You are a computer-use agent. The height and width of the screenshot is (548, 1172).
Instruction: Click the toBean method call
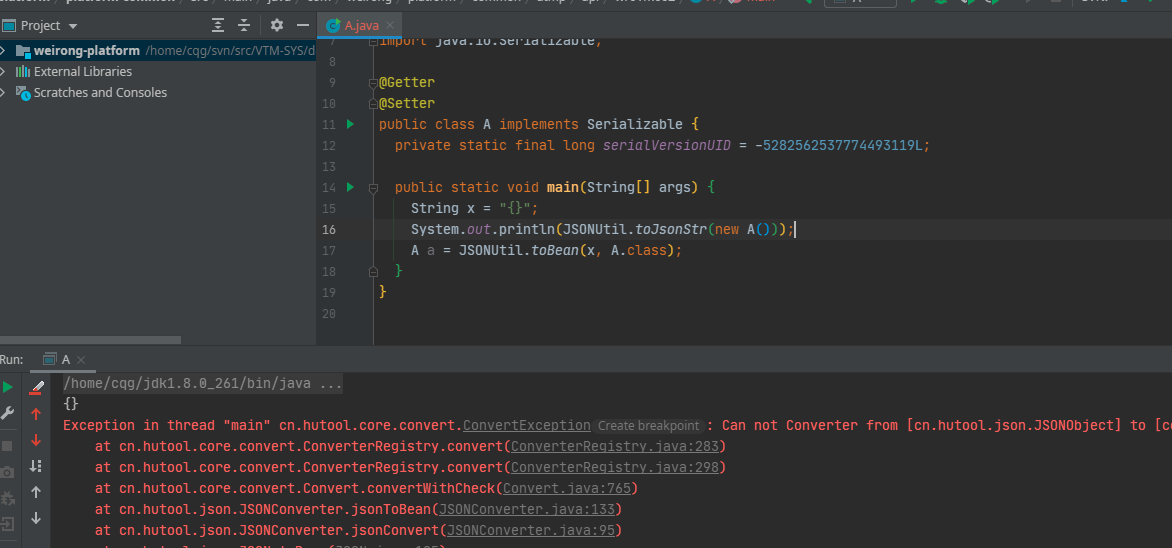click(x=555, y=250)
